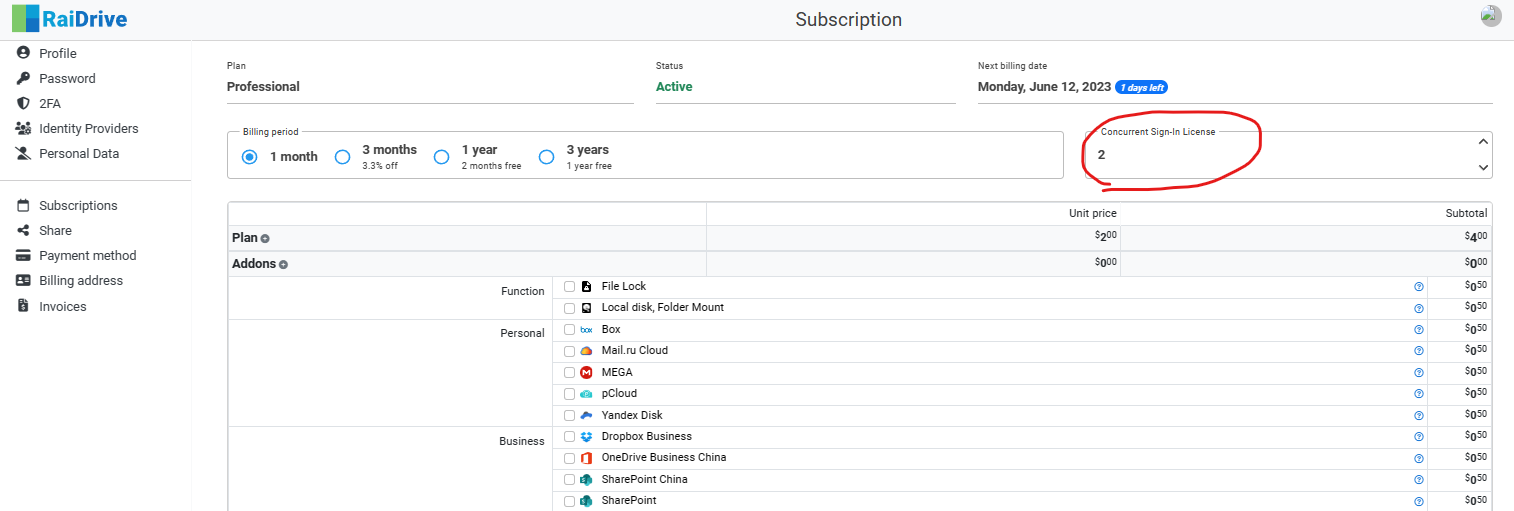
Task: Expand the Addons row details
Action: [x=283, y=265]
